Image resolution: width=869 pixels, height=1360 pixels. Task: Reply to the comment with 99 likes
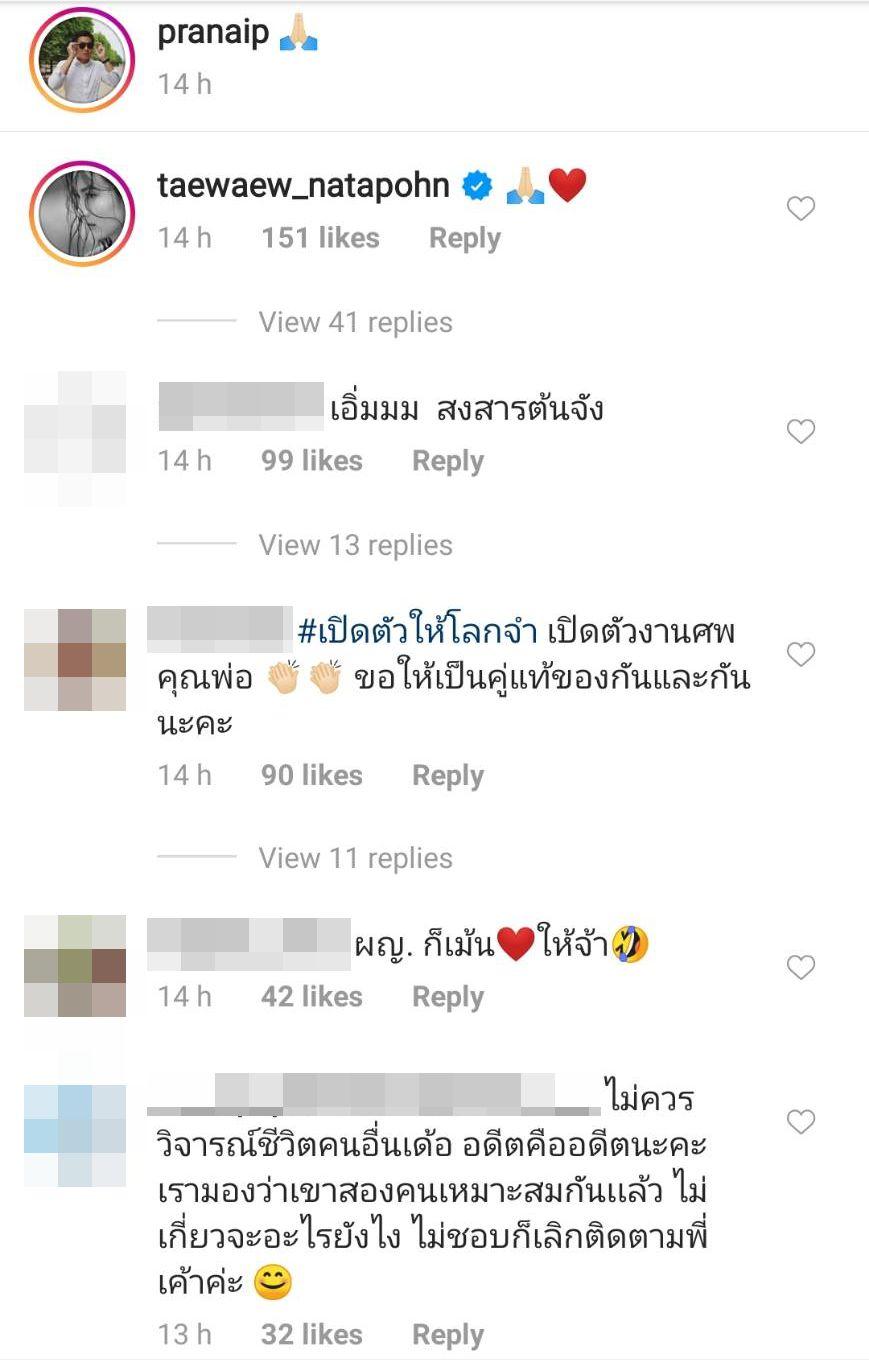click(448, 461)
